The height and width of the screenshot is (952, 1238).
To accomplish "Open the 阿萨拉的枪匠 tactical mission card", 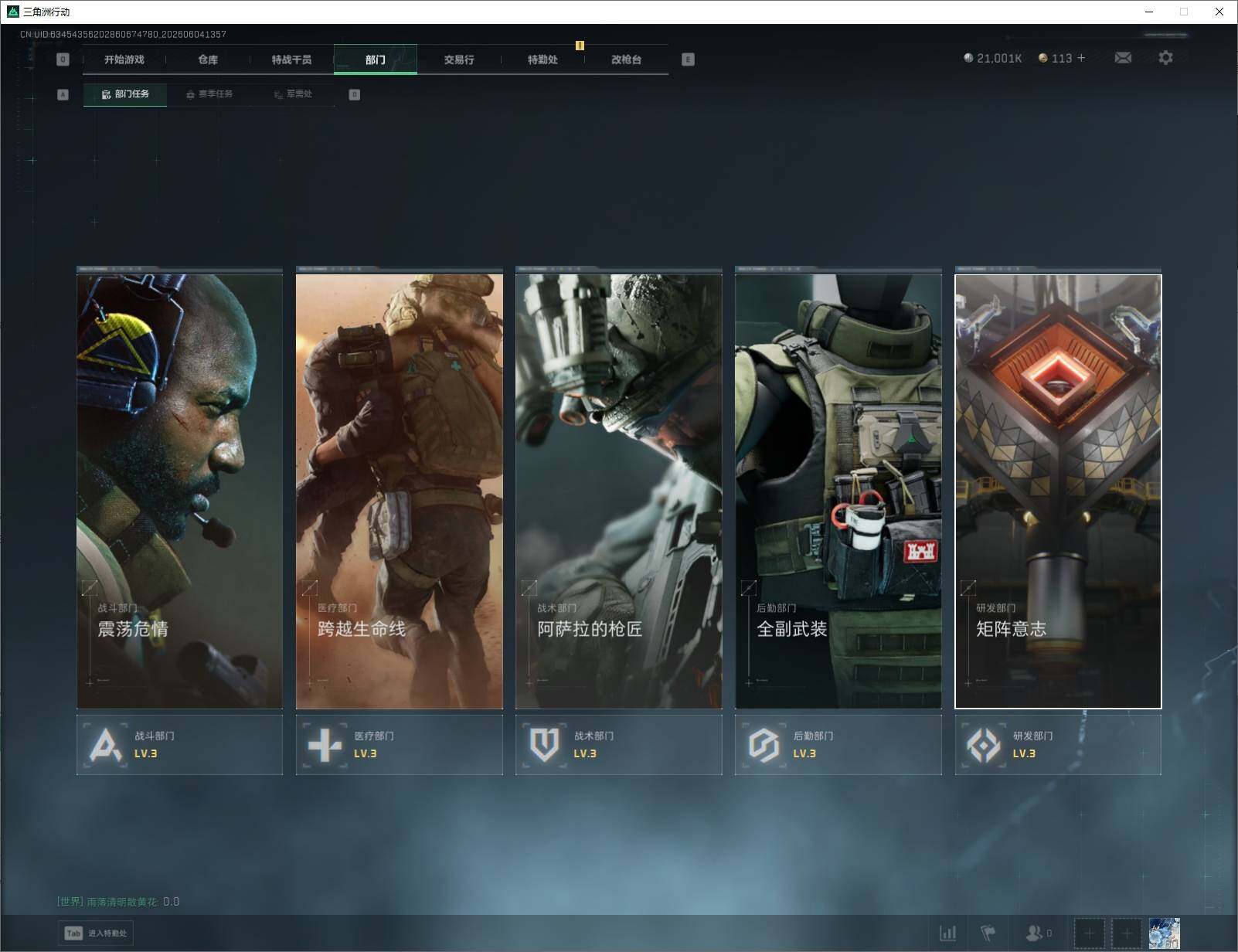I will tap(619, 491).
